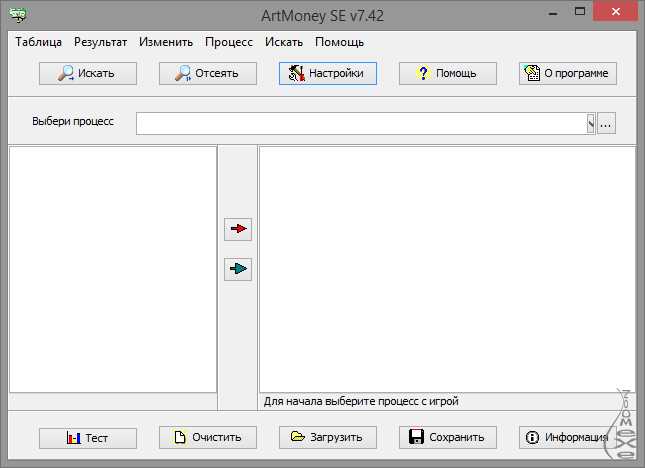
Task: Click the right address table panel
Action: click(x=448, y=269)
